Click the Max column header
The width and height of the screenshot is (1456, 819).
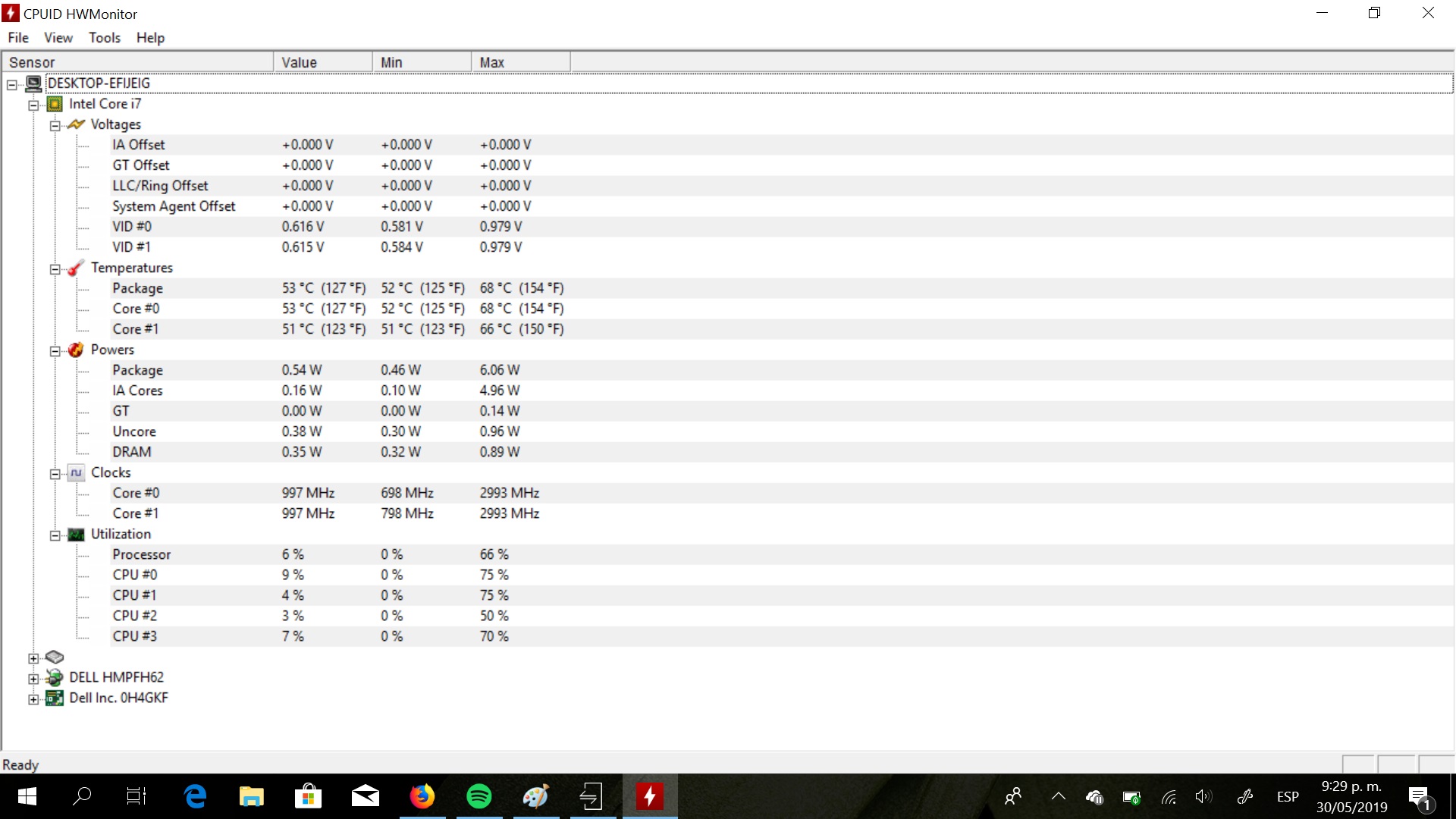521,62
